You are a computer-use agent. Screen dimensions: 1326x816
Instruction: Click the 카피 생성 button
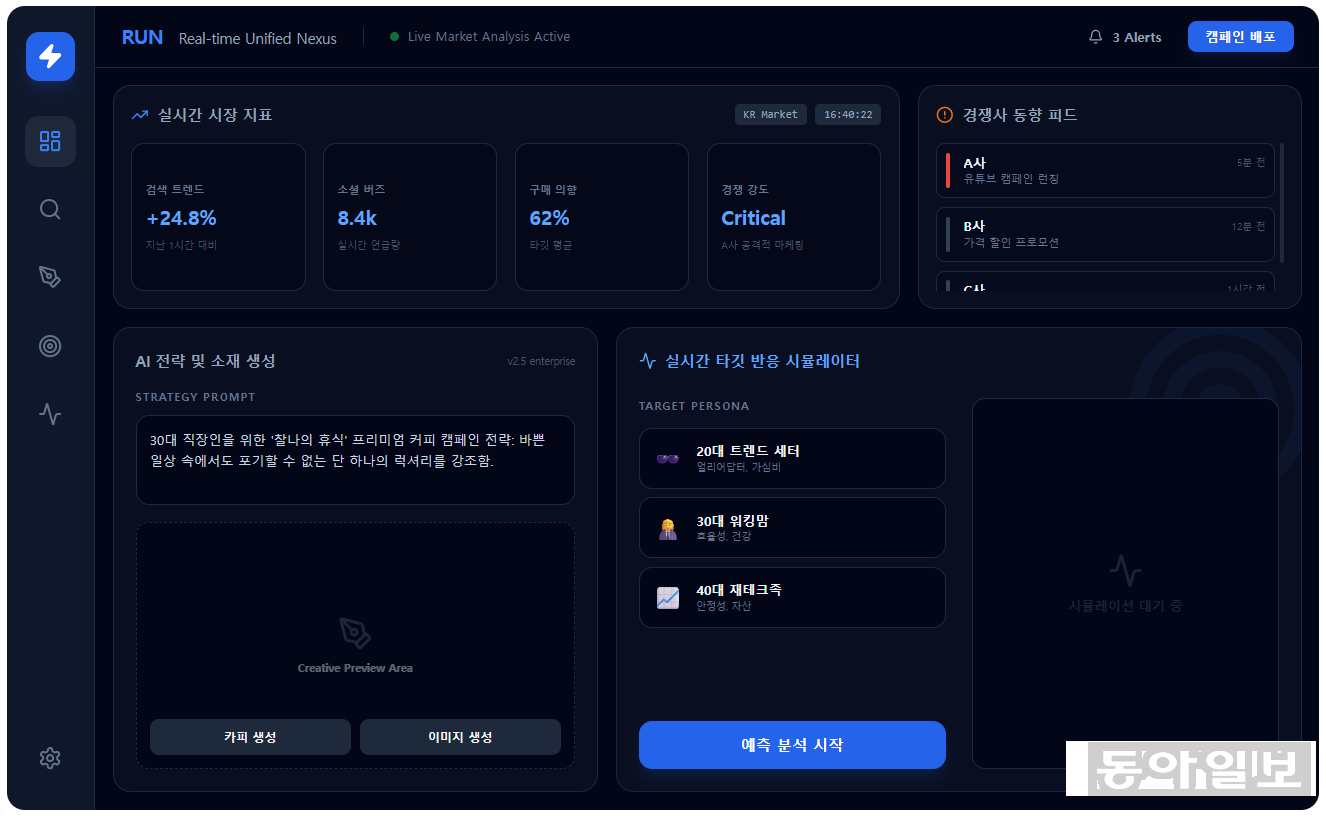(250, 737)
